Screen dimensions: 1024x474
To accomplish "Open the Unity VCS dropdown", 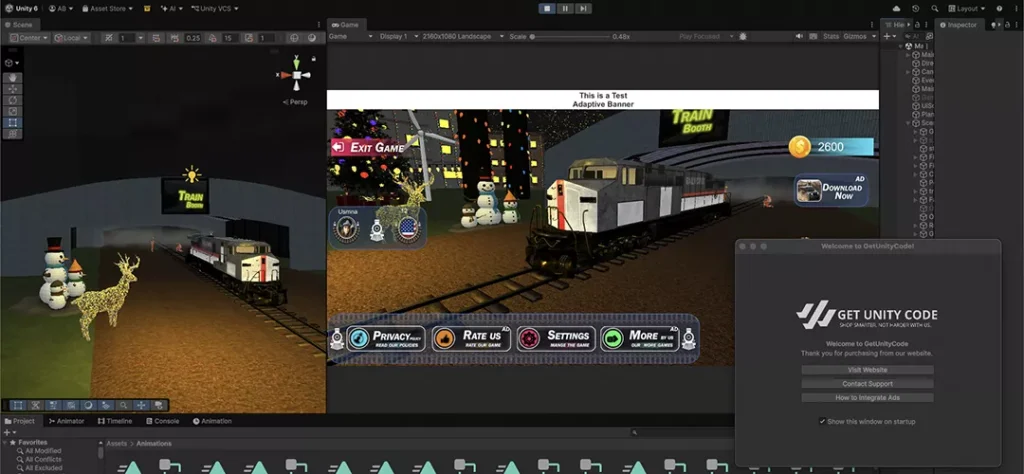I will tap(215, 8).
